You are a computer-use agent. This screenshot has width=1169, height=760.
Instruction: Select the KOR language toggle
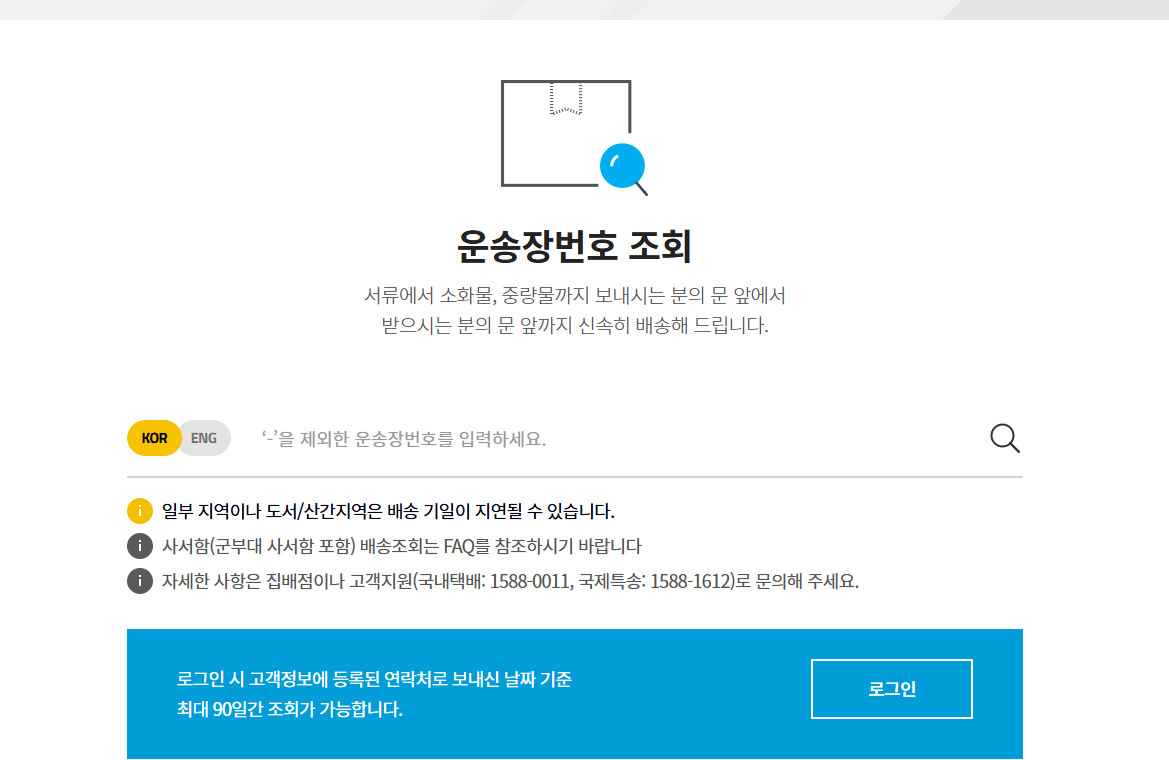coord(154,439)
